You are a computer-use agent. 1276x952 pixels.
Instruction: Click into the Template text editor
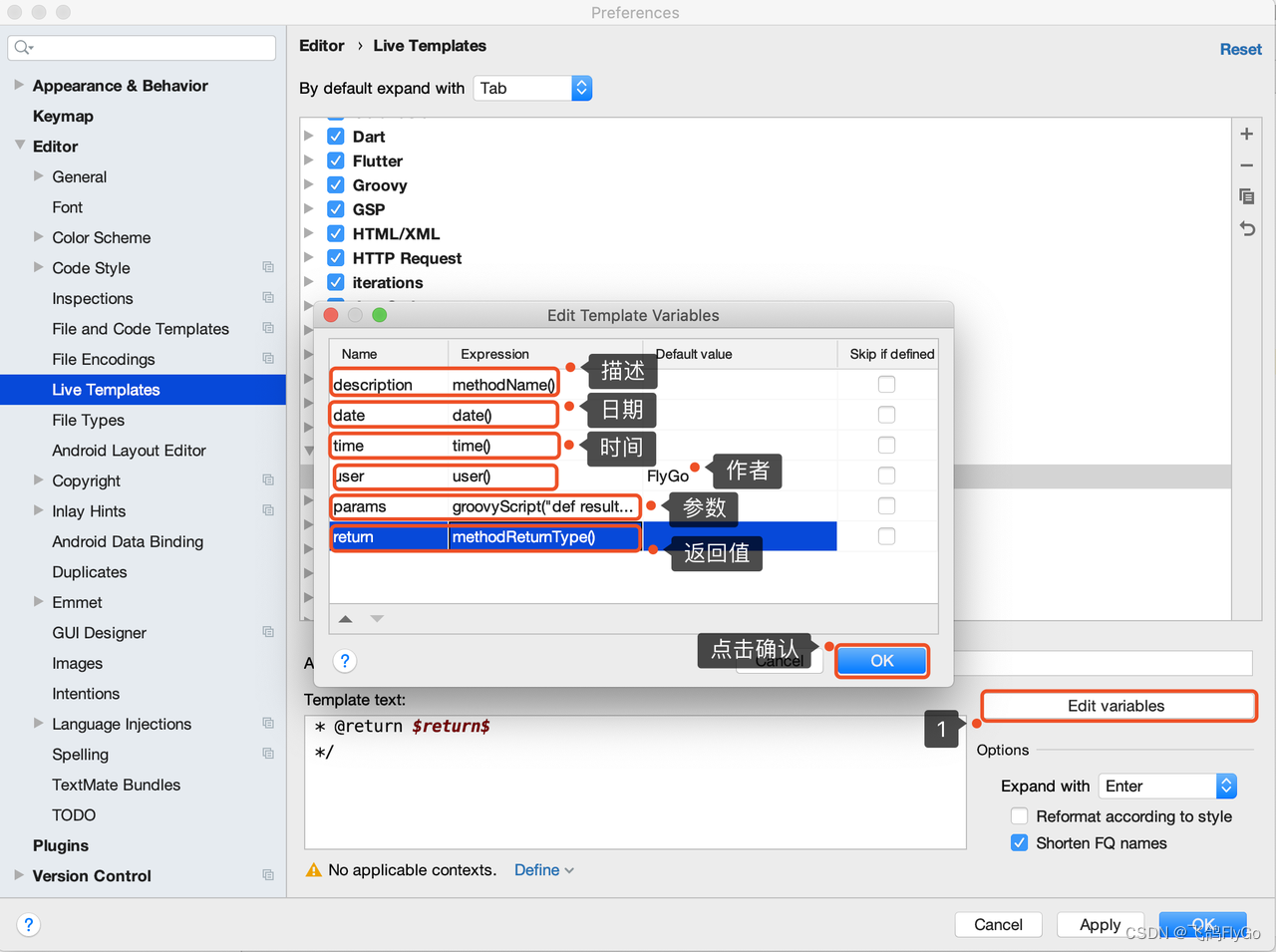[634, 782]
